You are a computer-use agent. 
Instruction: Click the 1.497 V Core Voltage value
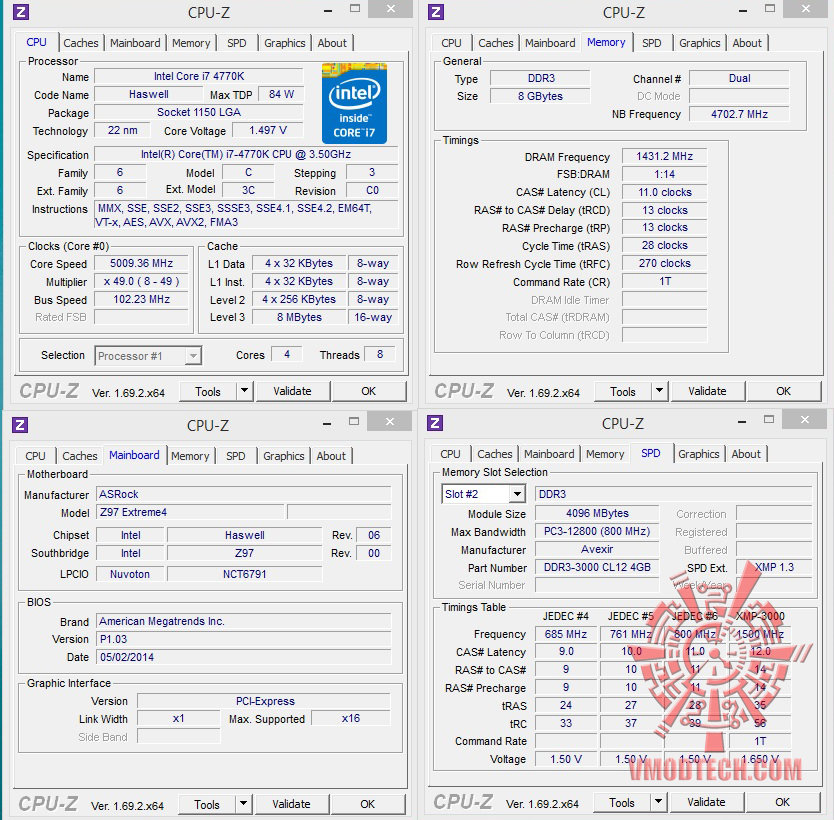268,130
